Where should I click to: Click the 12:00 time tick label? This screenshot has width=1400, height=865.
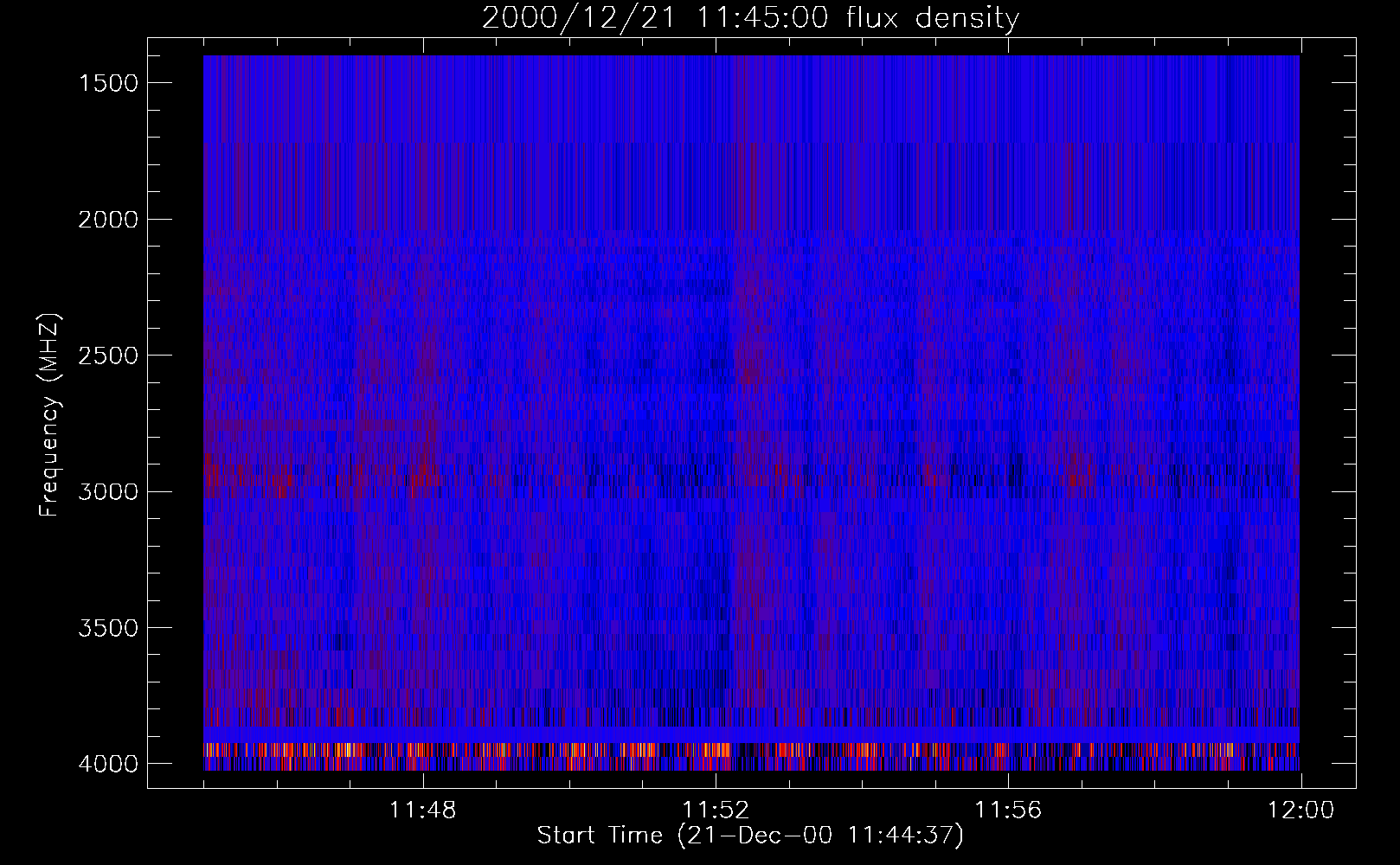[x=1300, y=811]
